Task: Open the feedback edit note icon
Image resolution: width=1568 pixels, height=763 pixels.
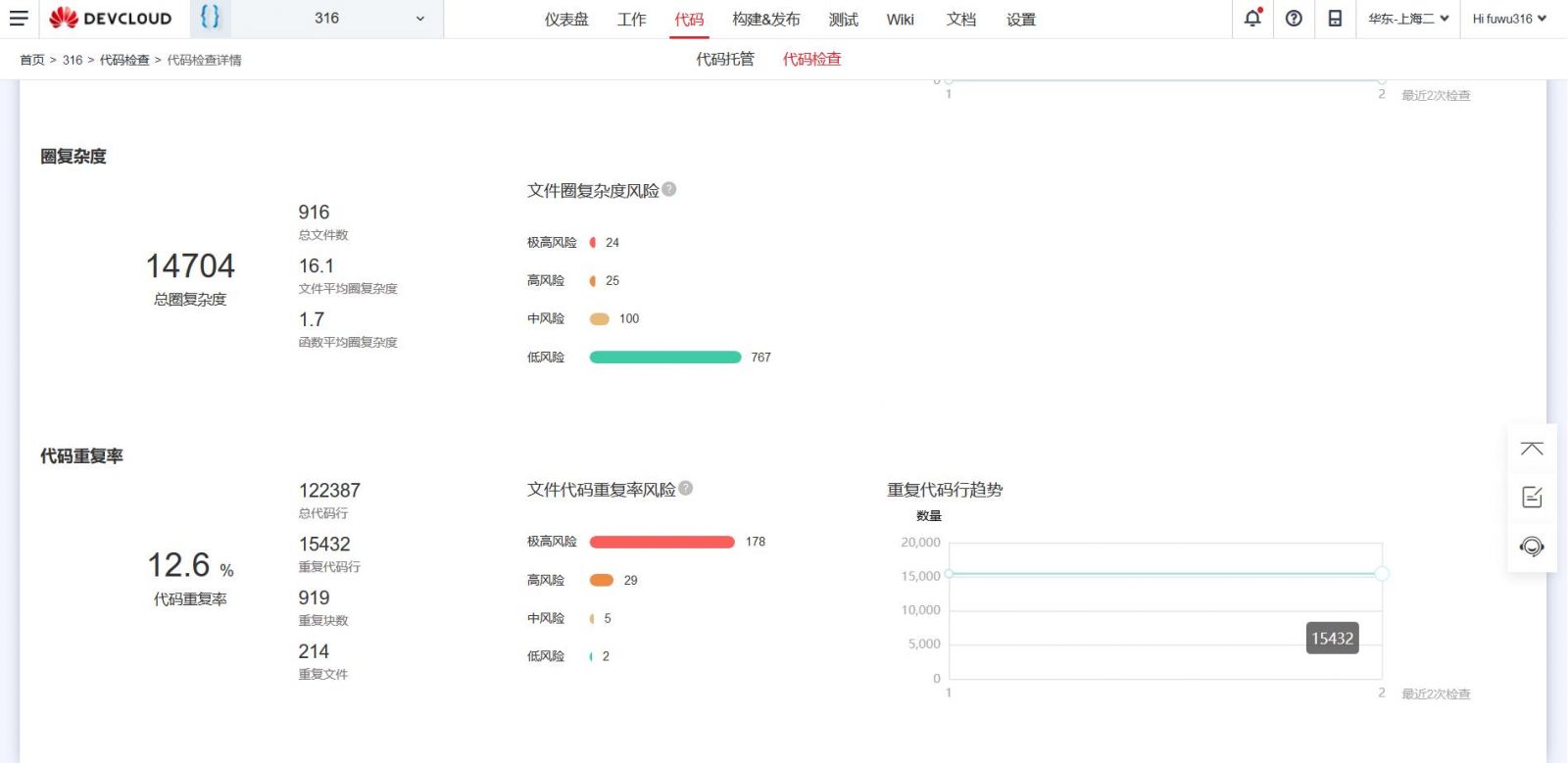Action: 1532,497
